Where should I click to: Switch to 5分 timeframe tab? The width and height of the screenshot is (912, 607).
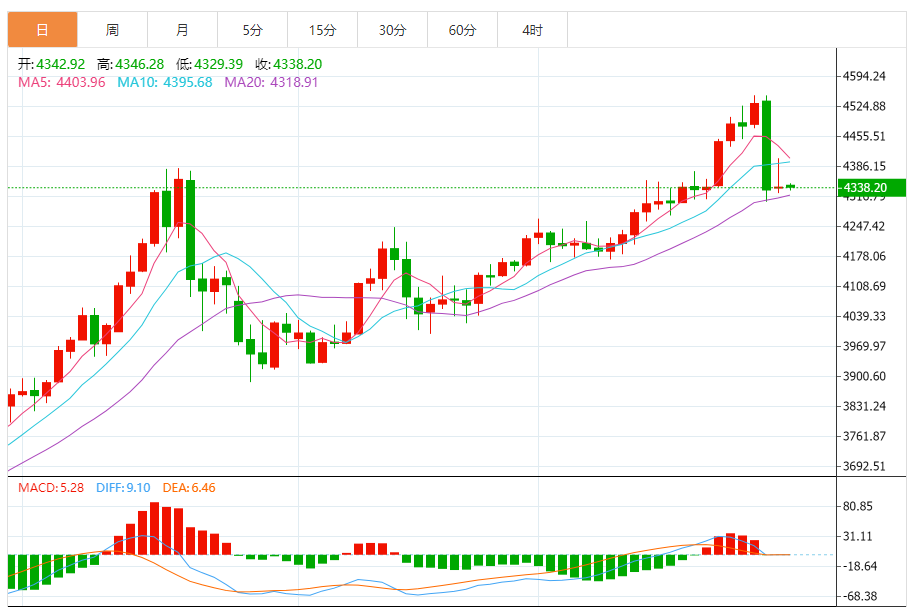click(252, 30)
